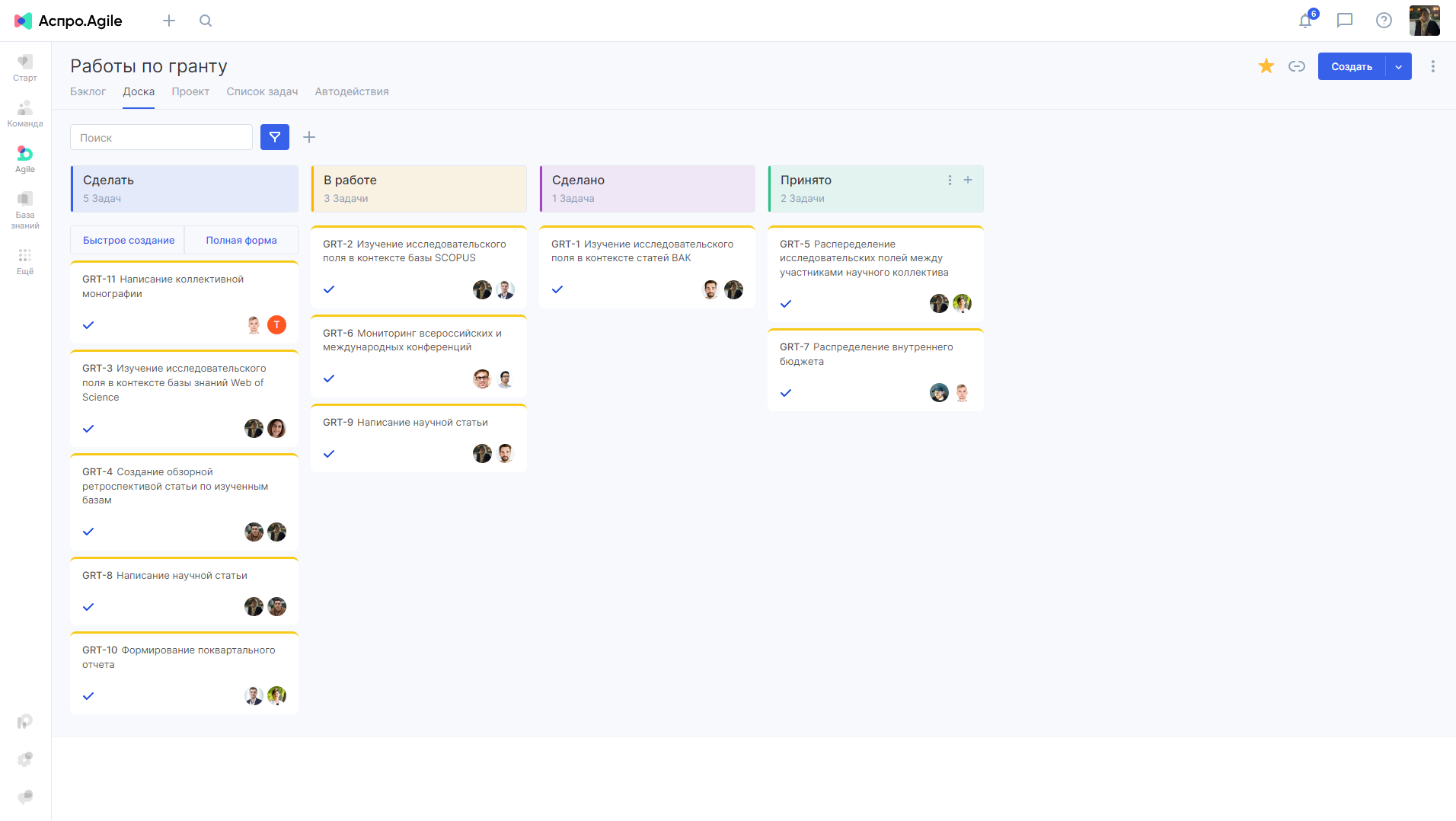This screenshot has width=1456, height=821.
Task: Toggle checkmark on GRT-4 card
Action: tap(88, 532)
